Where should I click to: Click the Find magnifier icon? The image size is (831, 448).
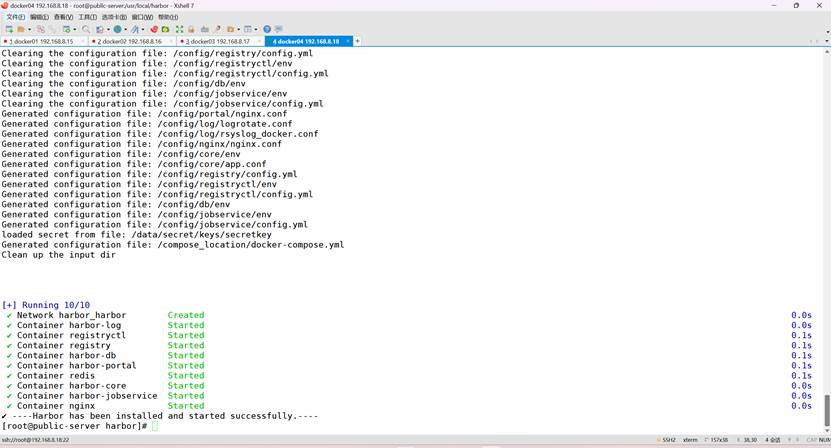pyautogui.click(x=86, y=29)
